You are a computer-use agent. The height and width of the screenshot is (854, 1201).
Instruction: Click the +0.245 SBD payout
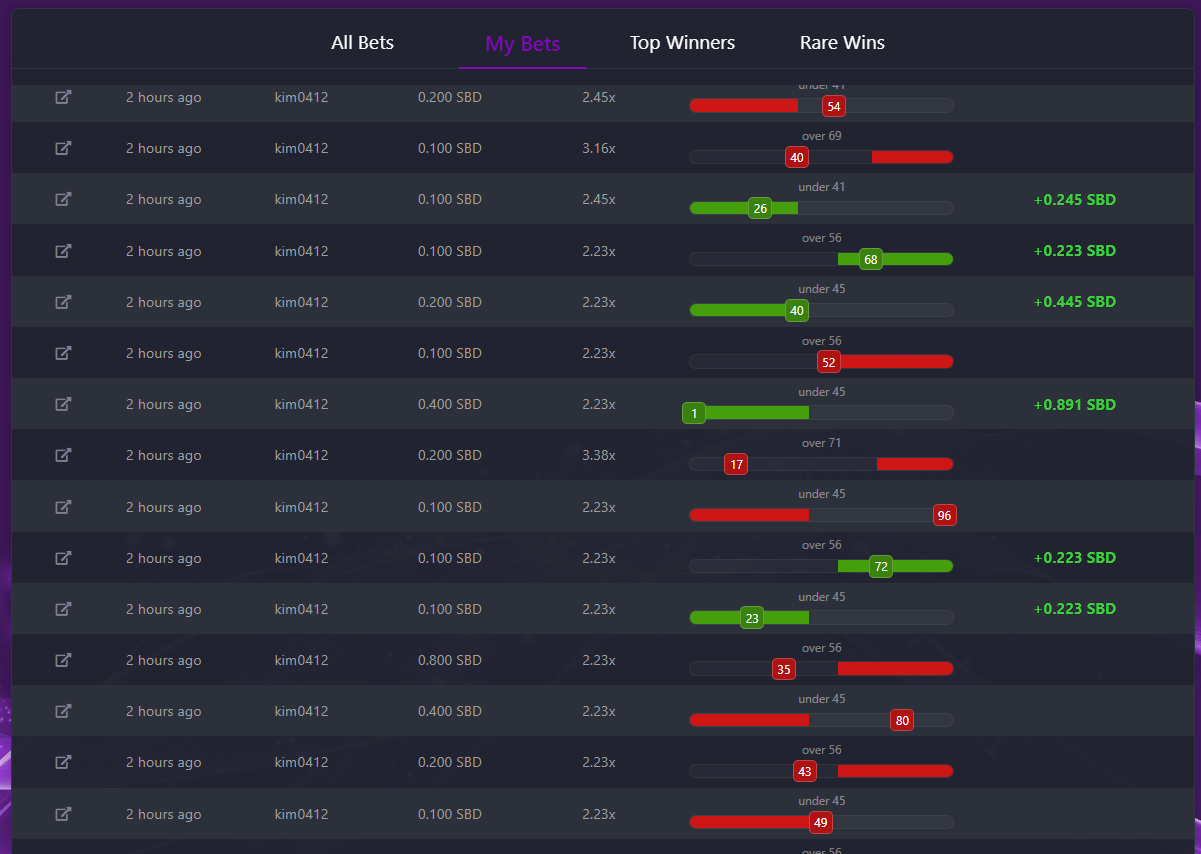[1074, 200]
